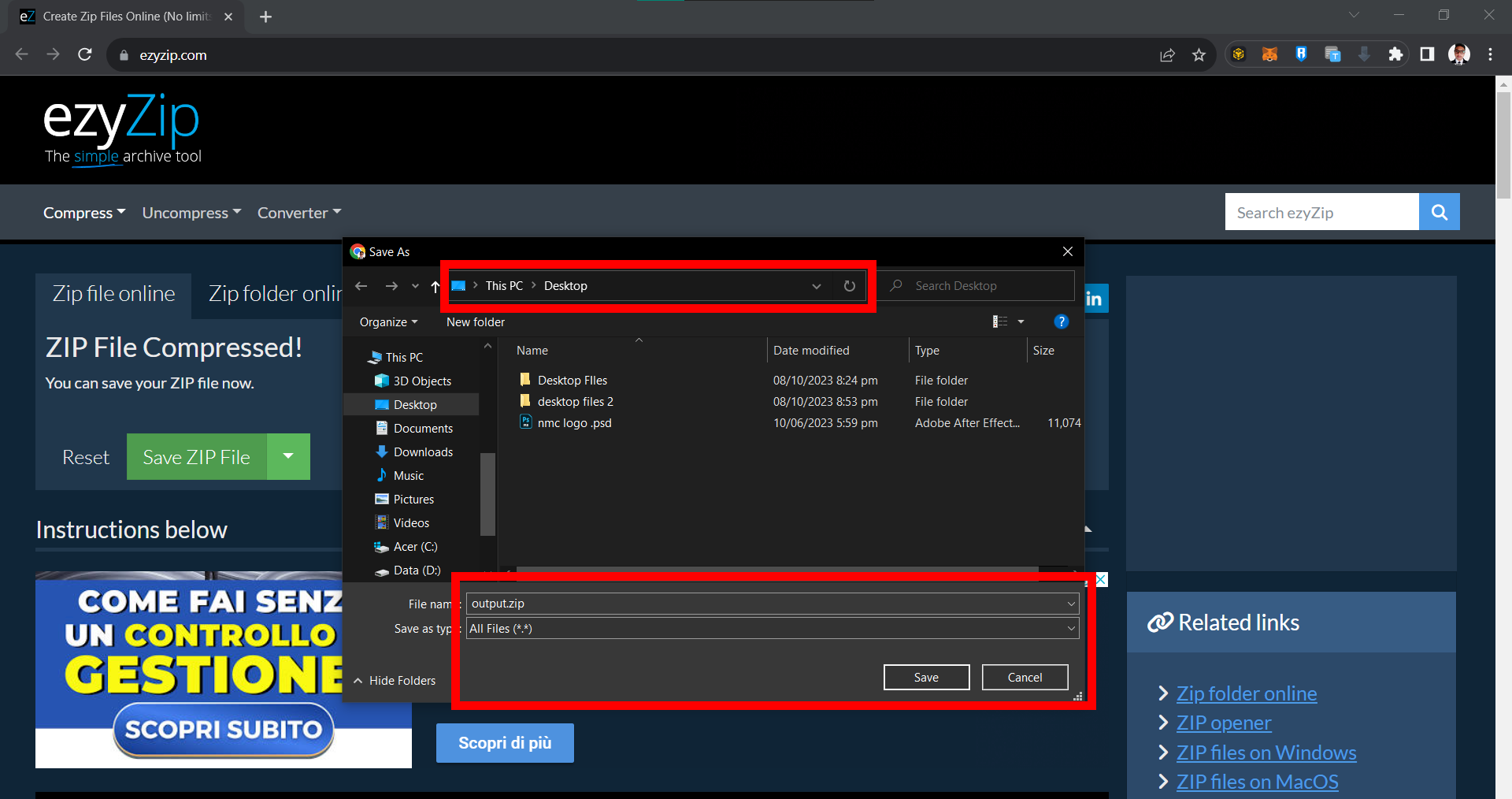Click the Save As dialog forward arrow
Screen dimensions: 1512x799
[391, 286]
